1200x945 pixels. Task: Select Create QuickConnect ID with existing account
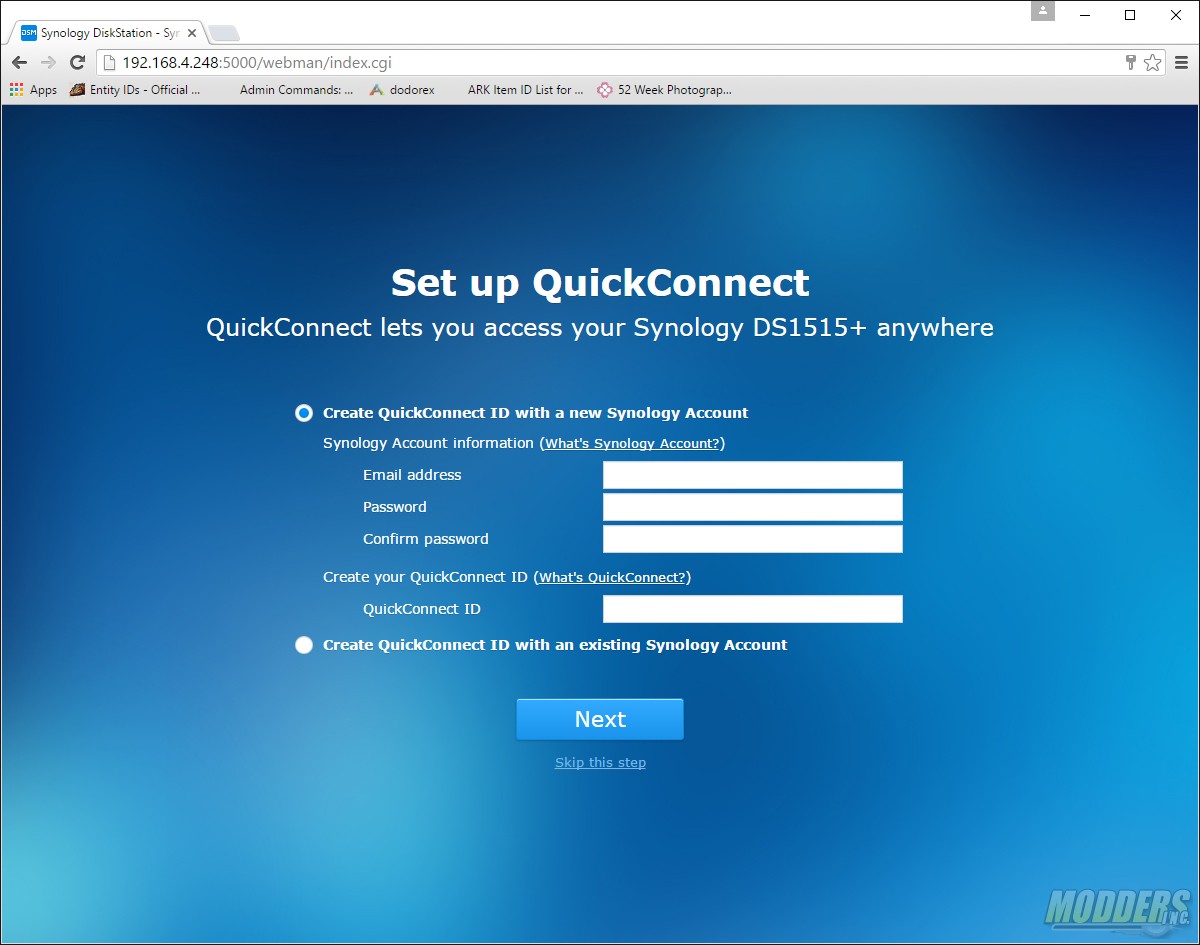[304, 645]
